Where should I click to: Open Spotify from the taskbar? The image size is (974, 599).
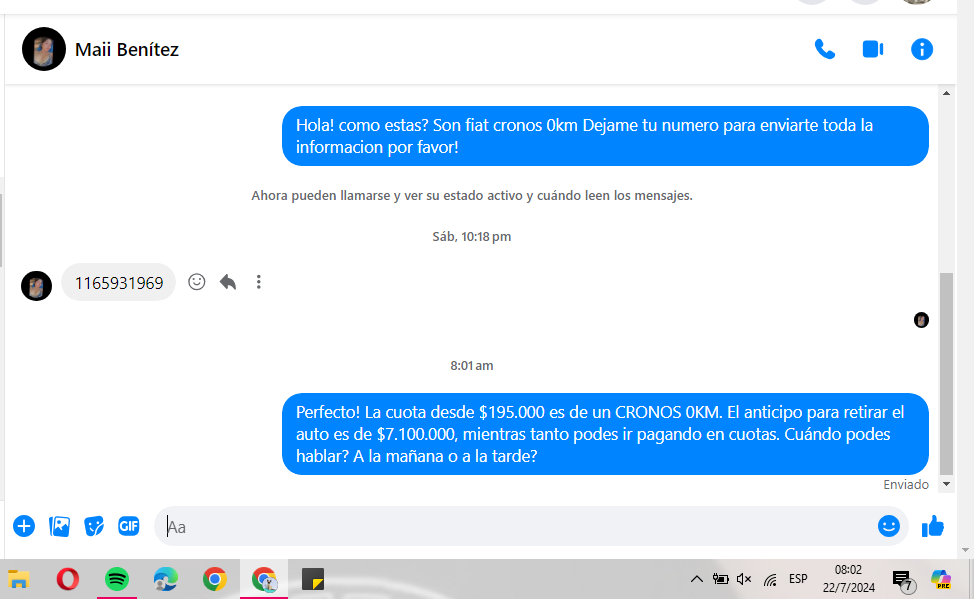pos(117,579)
